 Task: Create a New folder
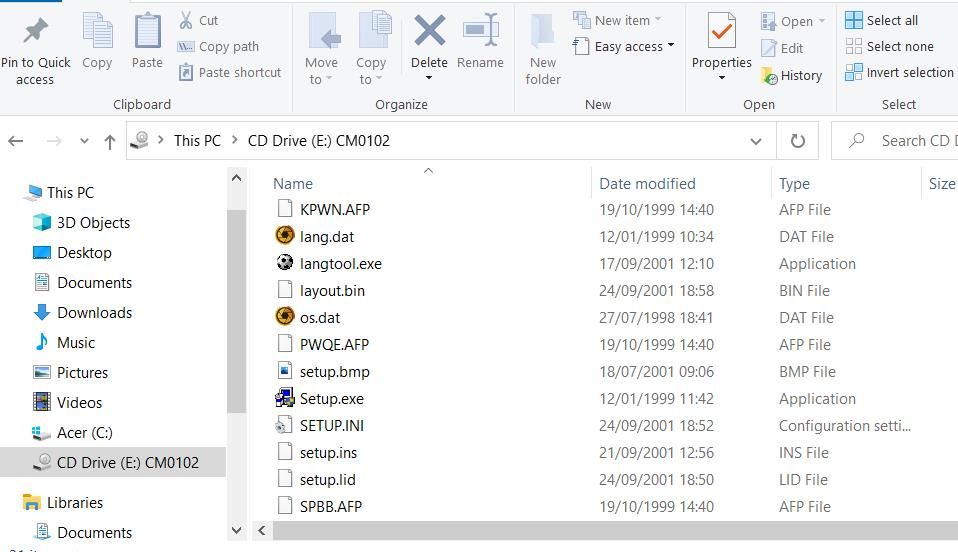pyautogui.click(x=543, y=50)
